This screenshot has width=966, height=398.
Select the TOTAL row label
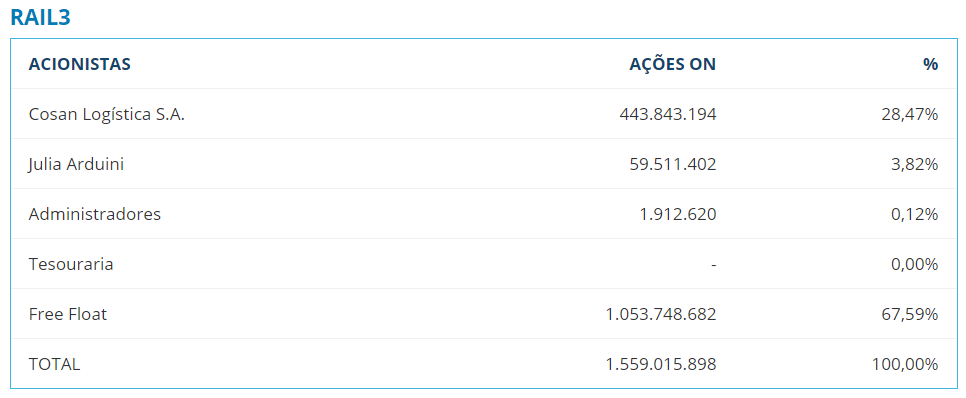54,364
